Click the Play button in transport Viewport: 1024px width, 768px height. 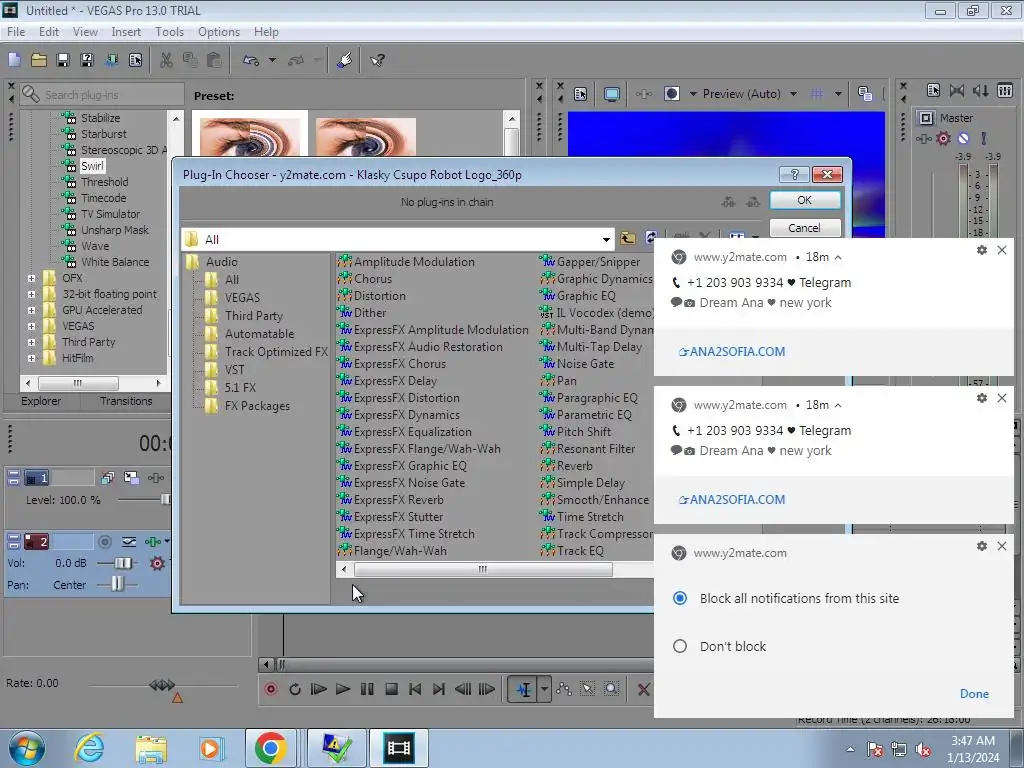click(x=342, y=689)
